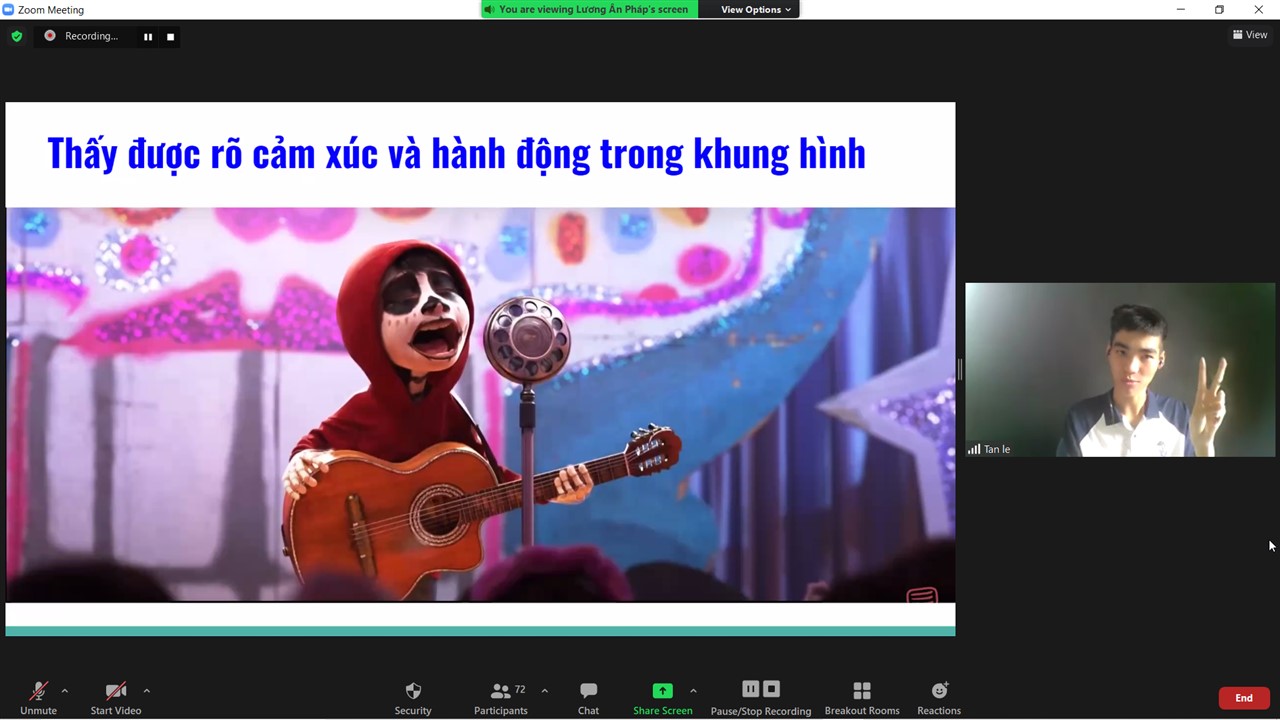The image size is (1280, 720).
Task: Open the Reactions menu
Action: 939,698
